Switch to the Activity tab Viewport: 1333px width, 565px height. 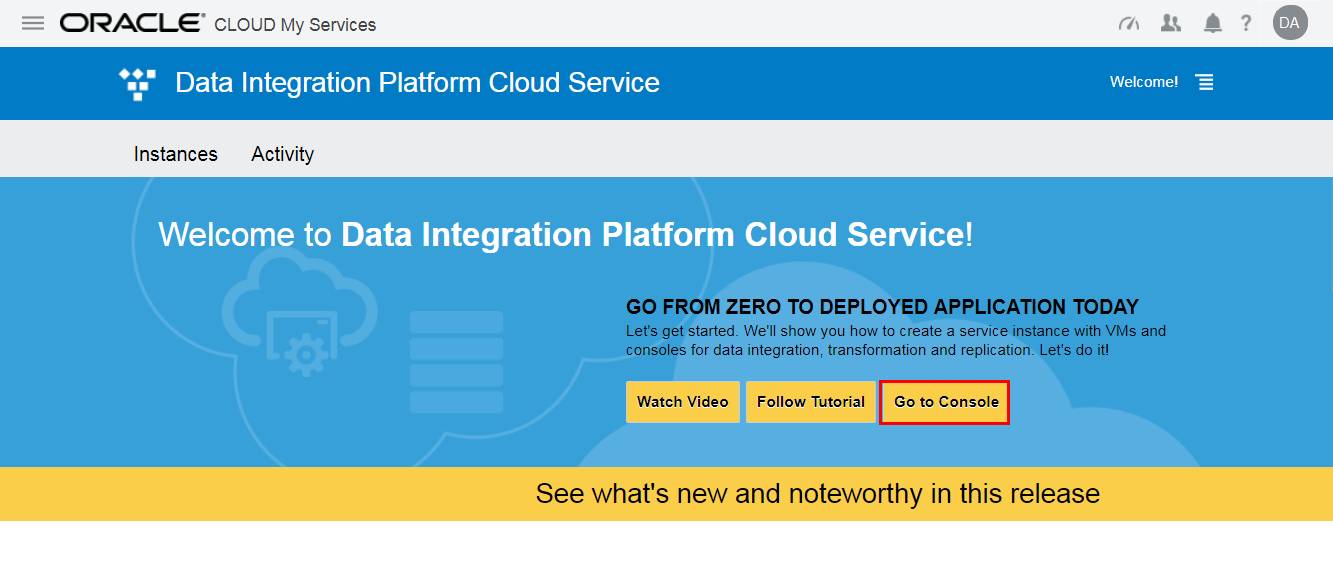click(x=283, y=154)
